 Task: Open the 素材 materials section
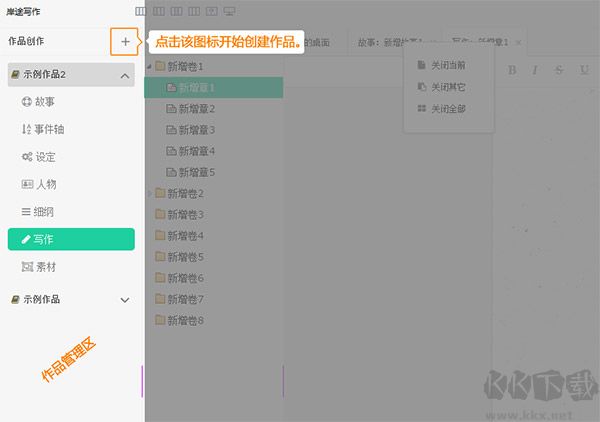click(x=39, y=267)
